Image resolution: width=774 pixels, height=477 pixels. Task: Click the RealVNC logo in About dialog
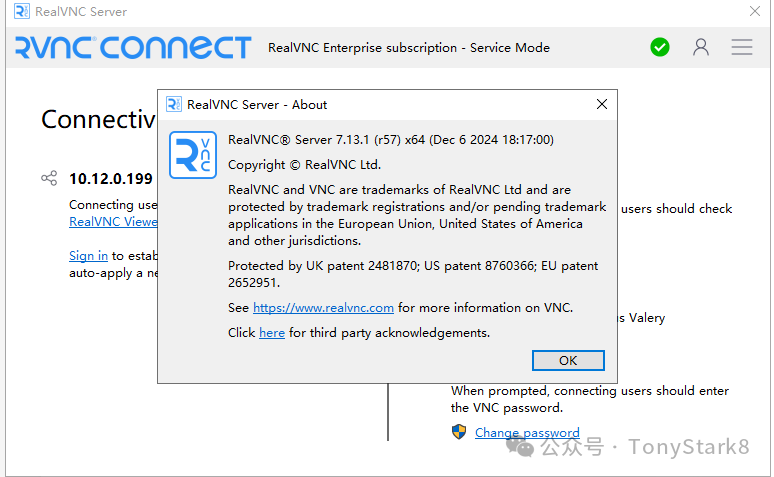tap(193, 155)
